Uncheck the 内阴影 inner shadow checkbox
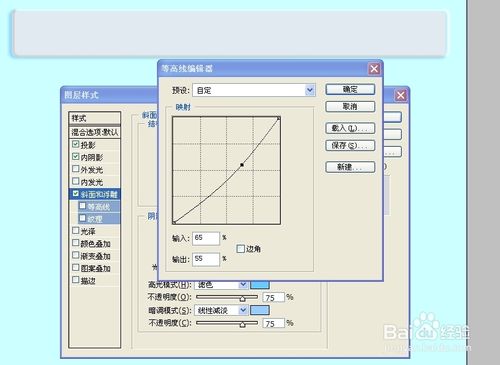Screen dimensions: 500x365 [x=76, y=157]
